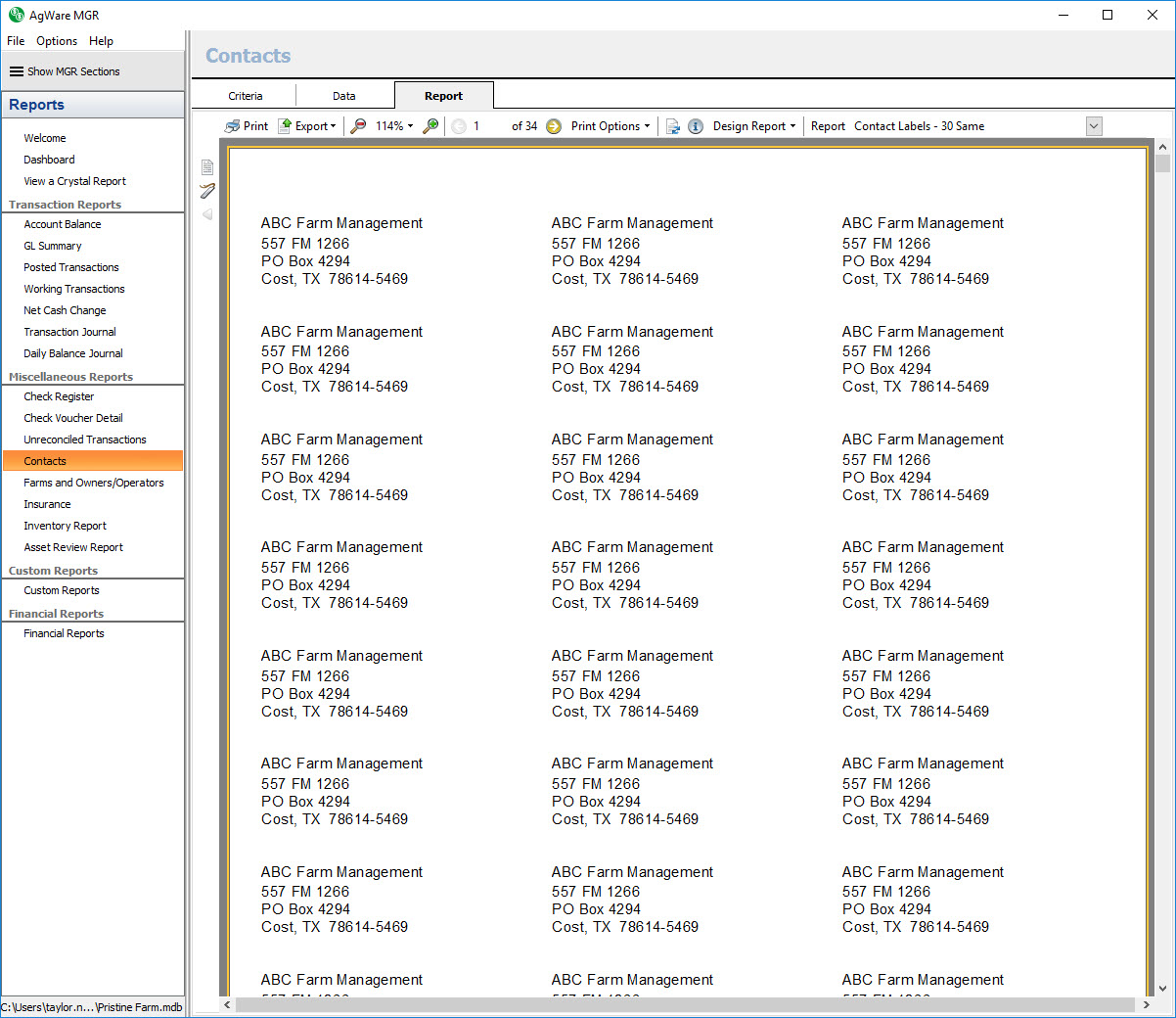This screenshot has height=1018, width=1176.
Task: Open the Design Report dropdown
Action: click(753, 126)
